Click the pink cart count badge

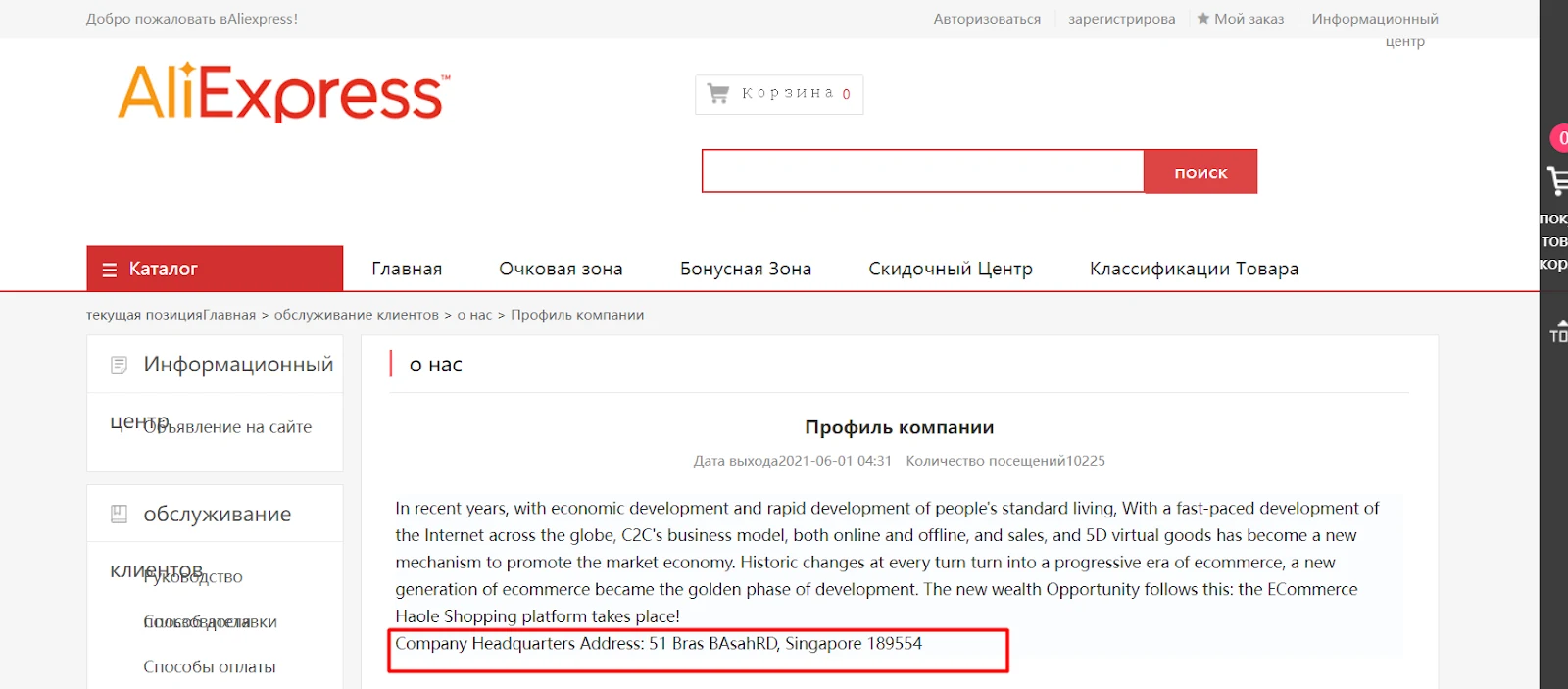click(x=1559, y=138)
